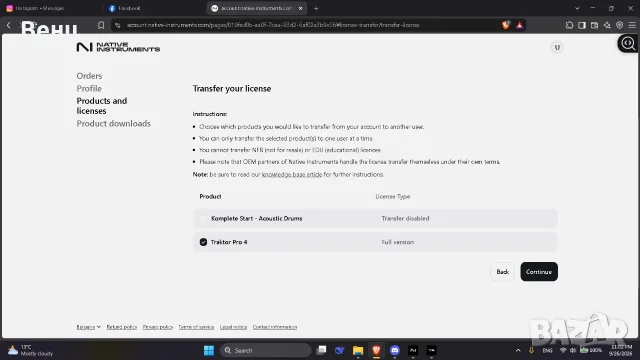Click the Traktor Pro 4 product name
This screenshot has height=360, width=640.
(229, 242)
